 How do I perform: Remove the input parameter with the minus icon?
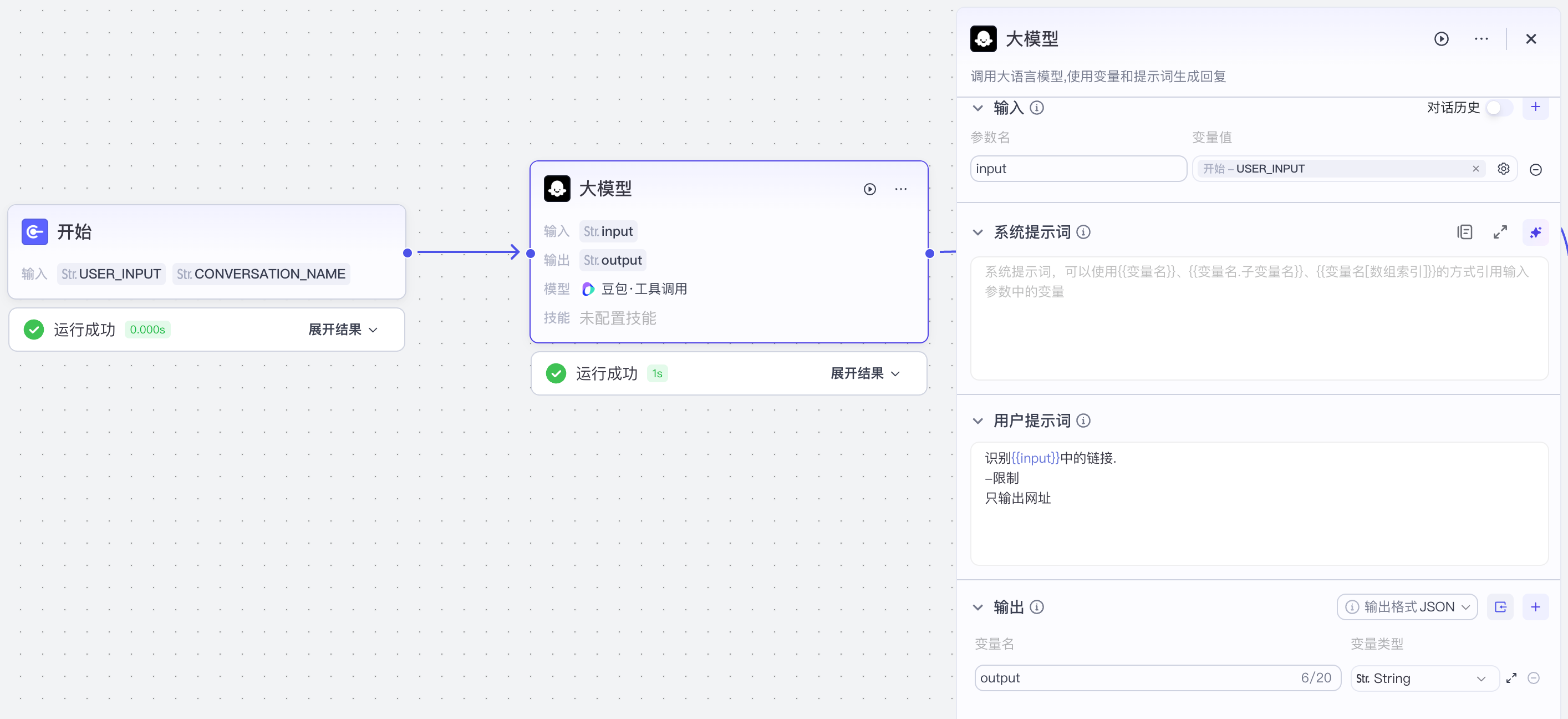point(1535,170)
